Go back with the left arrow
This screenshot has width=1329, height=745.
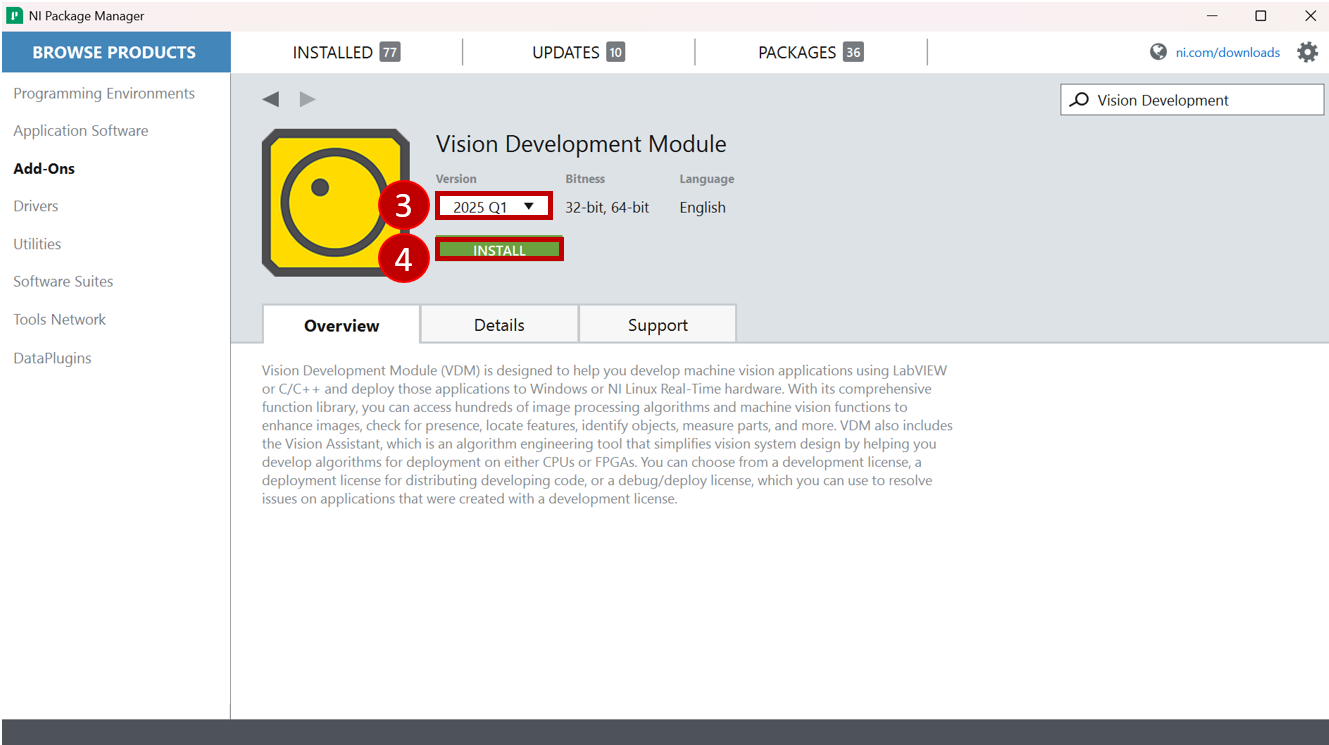click(x=271, y=99)
